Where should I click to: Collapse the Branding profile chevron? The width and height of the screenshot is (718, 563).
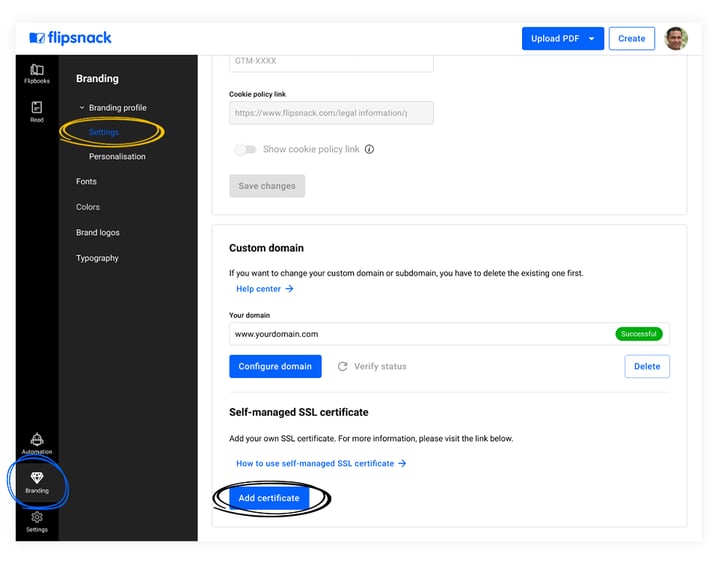[82, 108]
